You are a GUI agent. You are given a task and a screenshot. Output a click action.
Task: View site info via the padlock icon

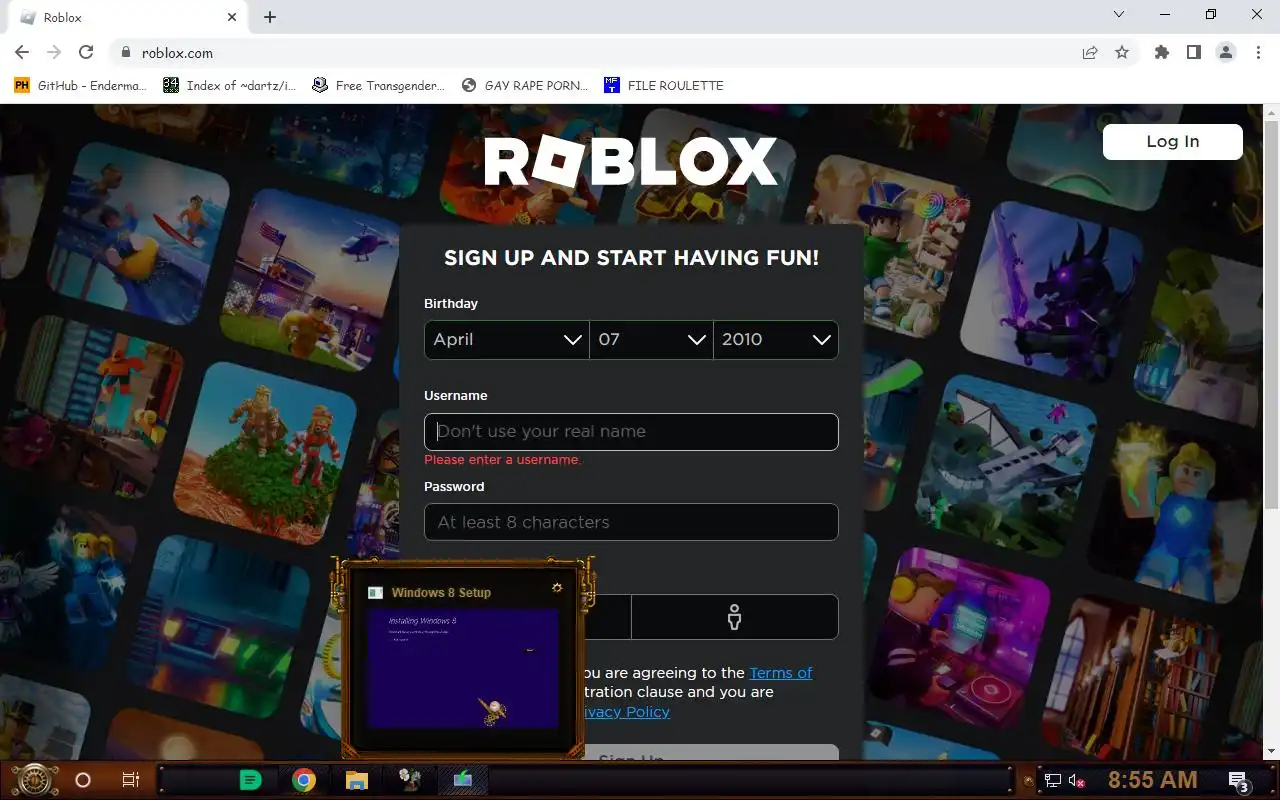coord(126,53)
